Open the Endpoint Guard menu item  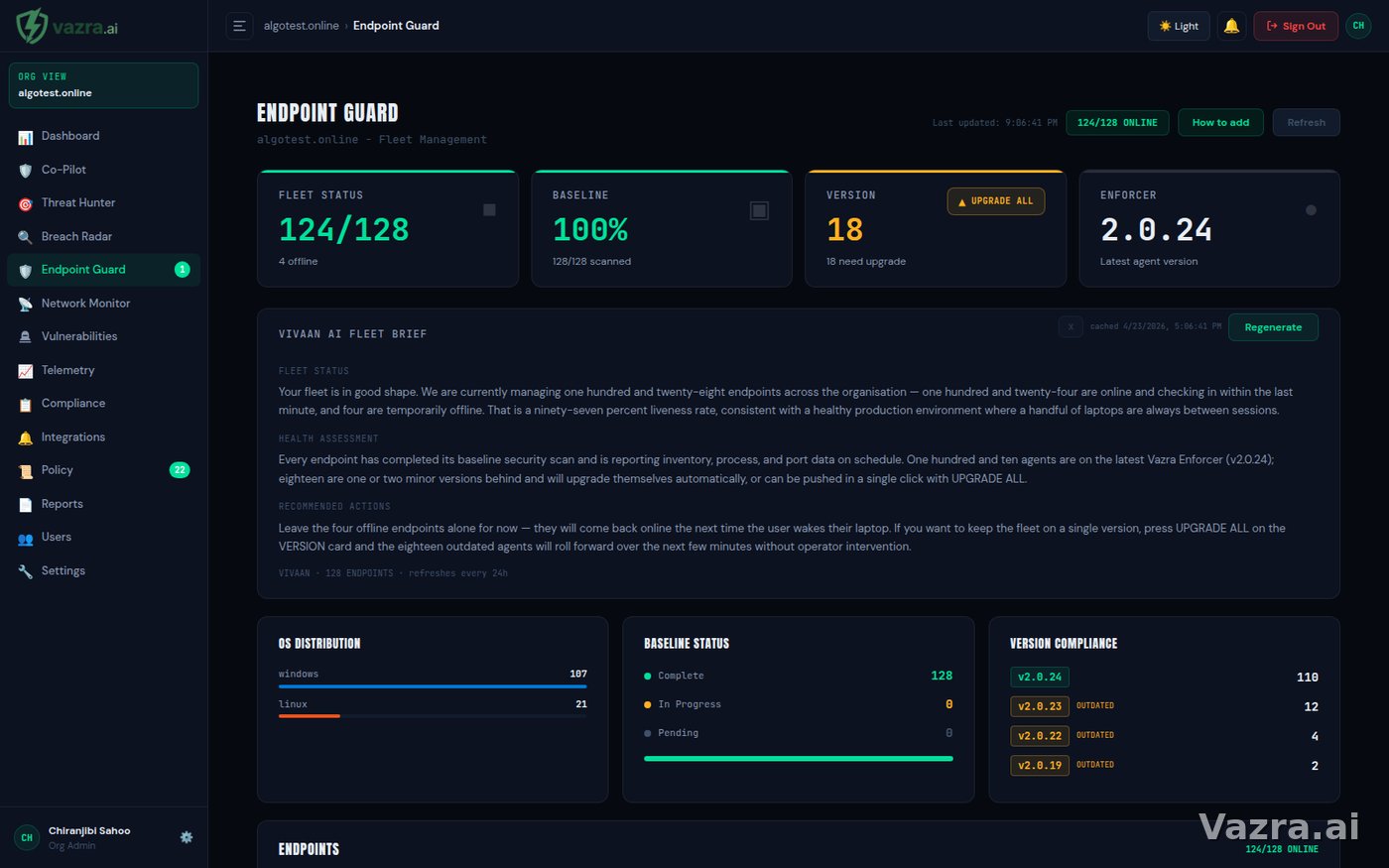(x=104, y=270)
